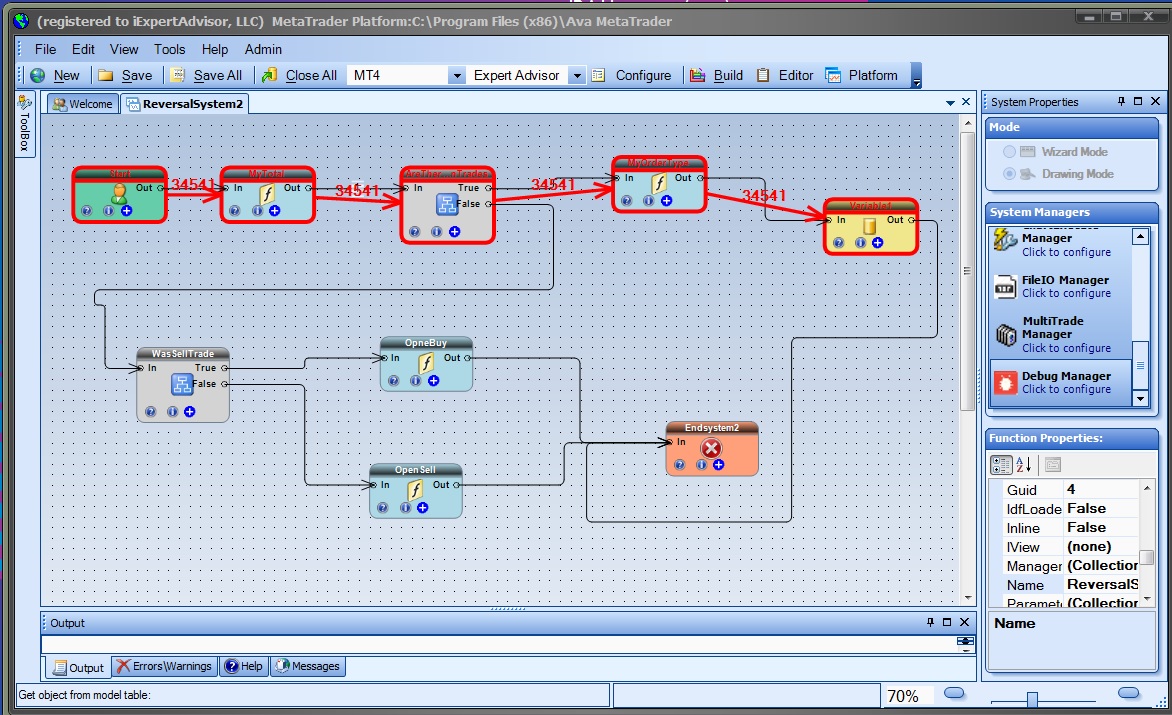The height and width of the screenshot is (715, 1172).
Task: Open the toolbar overflow options arrow
Action: tap(916, 76)
